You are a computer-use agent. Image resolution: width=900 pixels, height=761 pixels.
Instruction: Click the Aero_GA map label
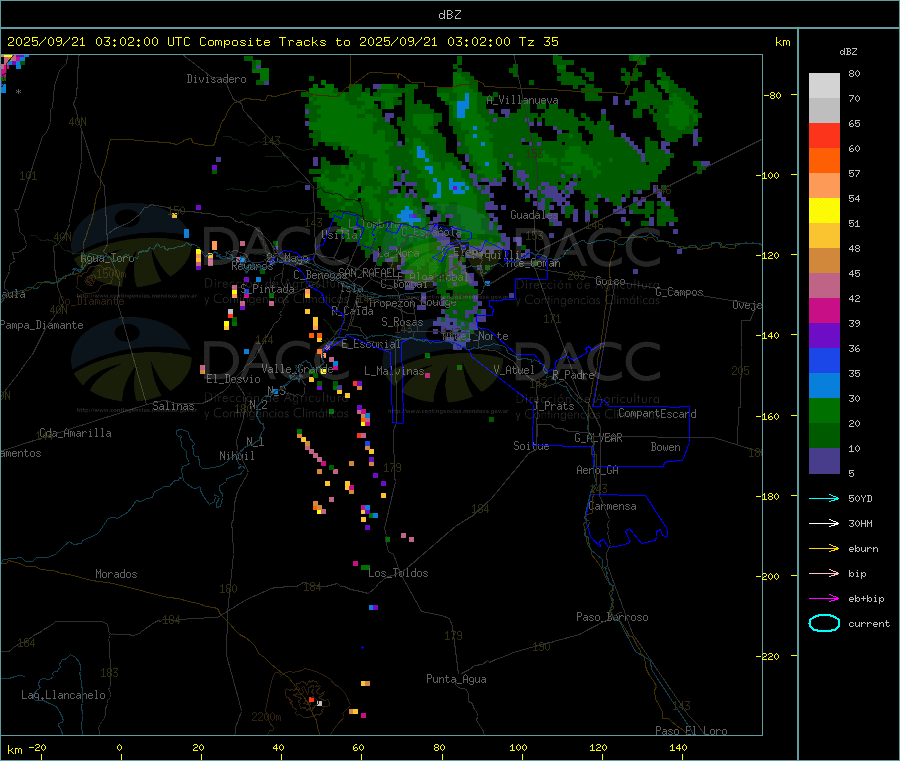click(x=598, y=470)
